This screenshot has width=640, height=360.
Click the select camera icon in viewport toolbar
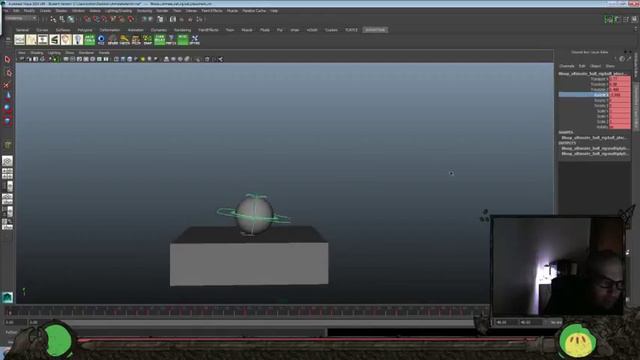coord(22,59)
